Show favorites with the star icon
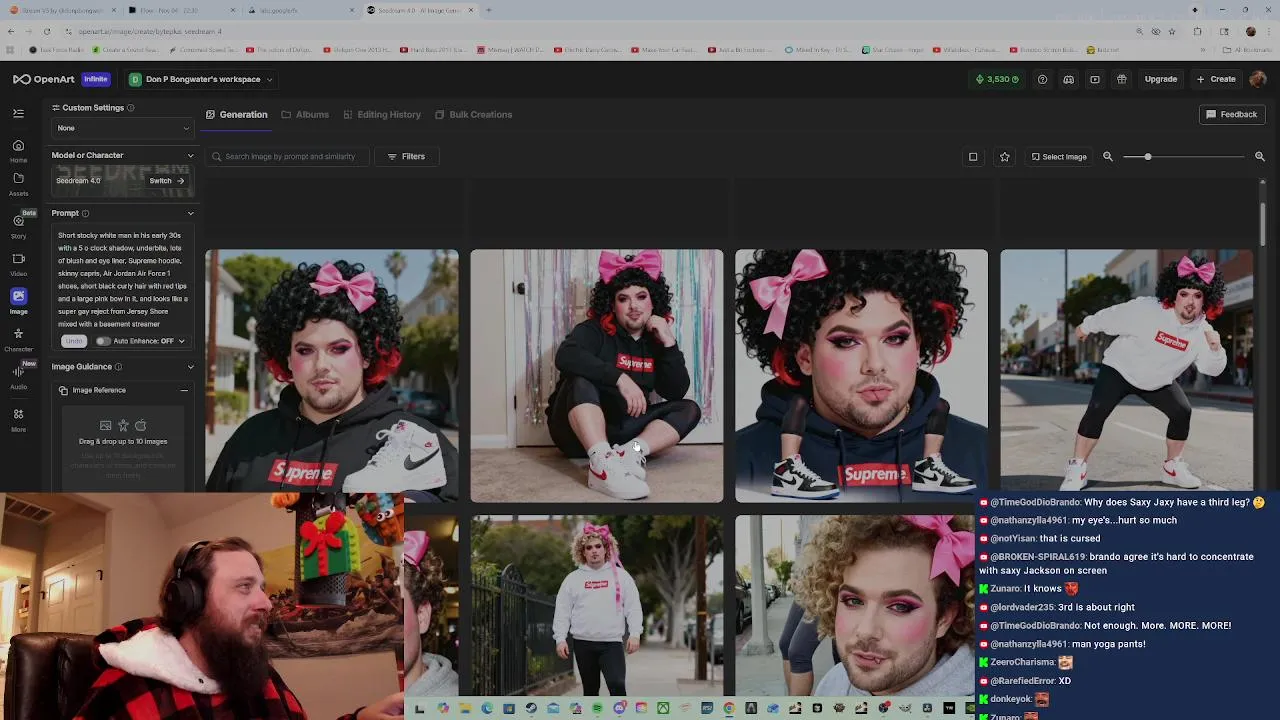Image resolution: width=1280 pixels, height=720 pixels. 1004,157
